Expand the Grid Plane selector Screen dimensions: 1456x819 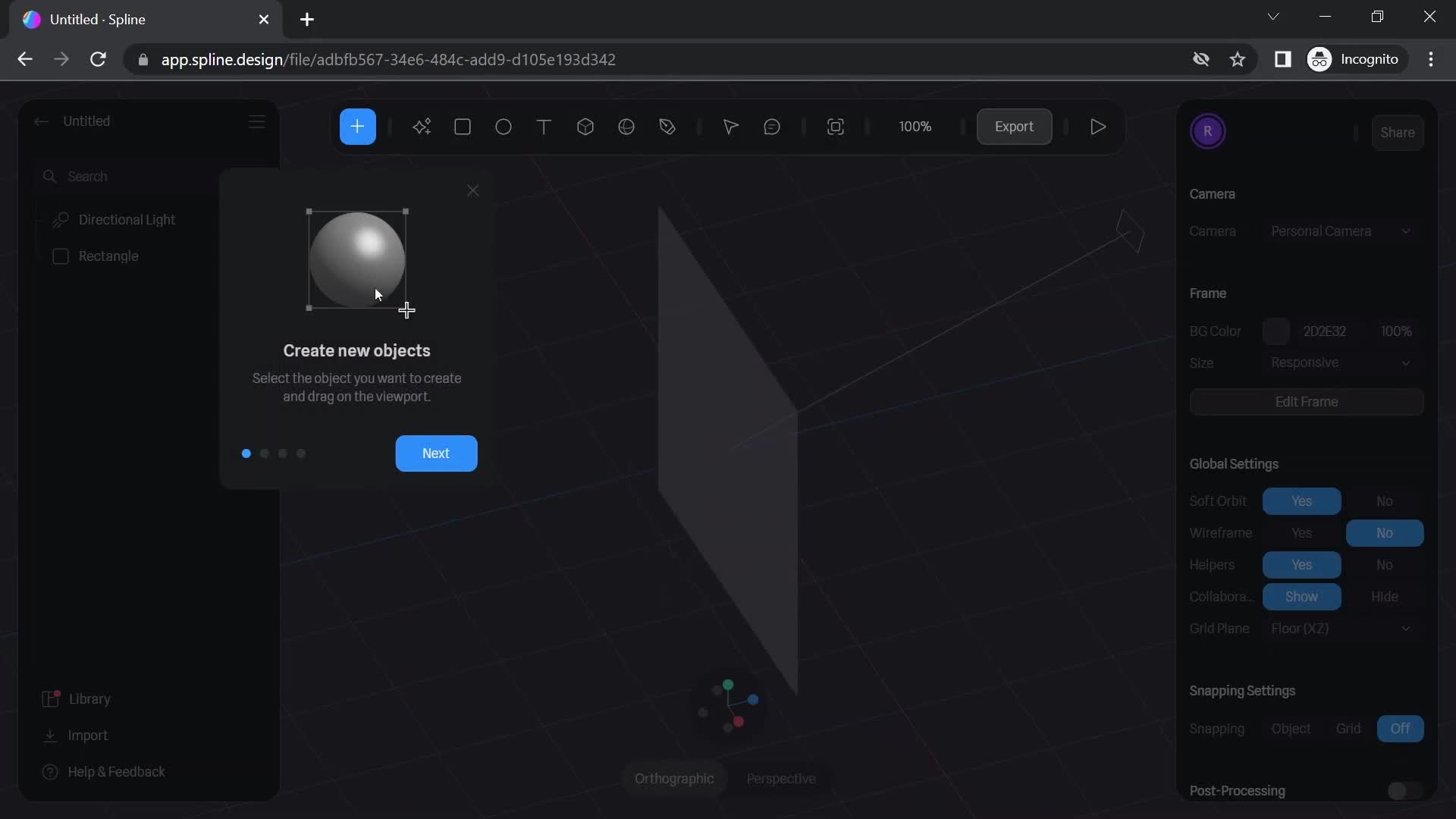1405,628
